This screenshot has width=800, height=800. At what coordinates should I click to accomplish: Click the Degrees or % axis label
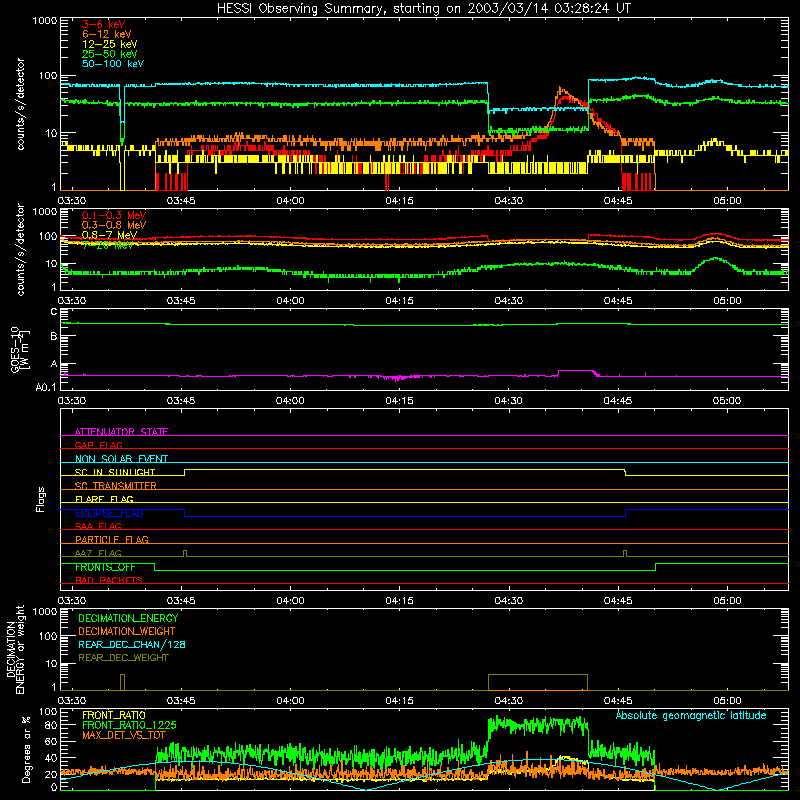pyautogui.click(x=26, y=750)
